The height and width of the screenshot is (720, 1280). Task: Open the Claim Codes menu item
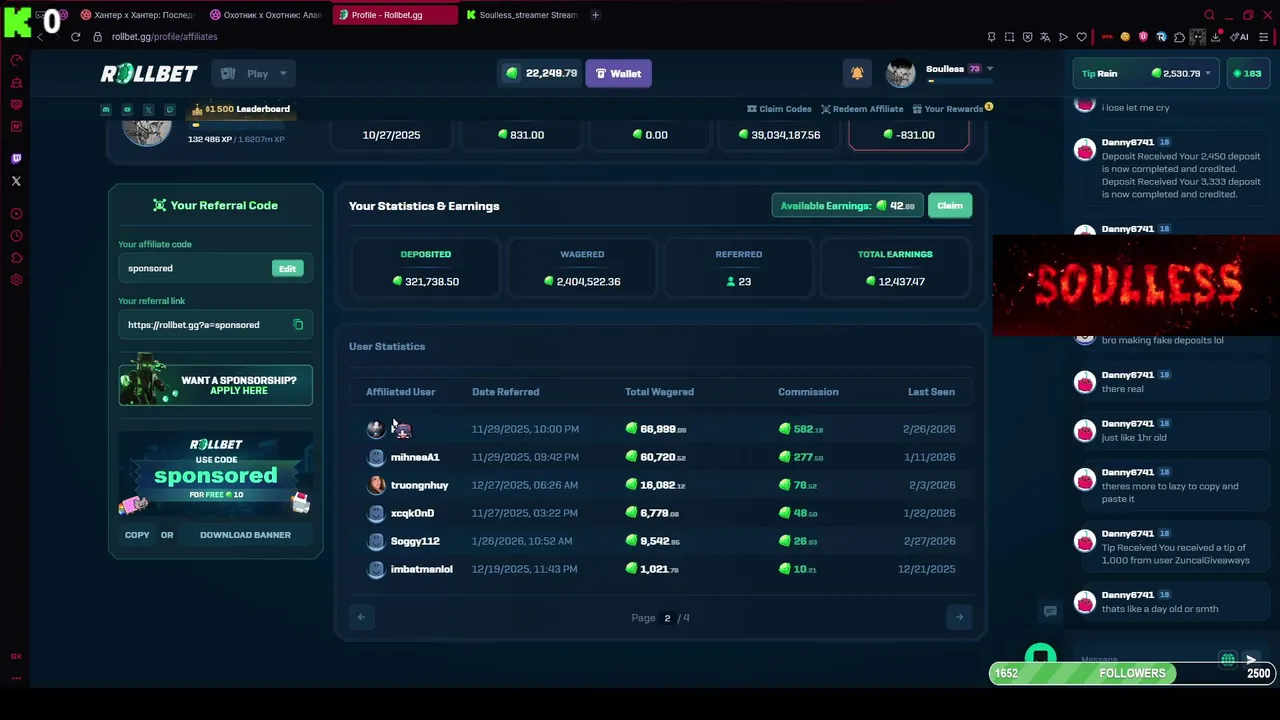(x=779, y=109)
